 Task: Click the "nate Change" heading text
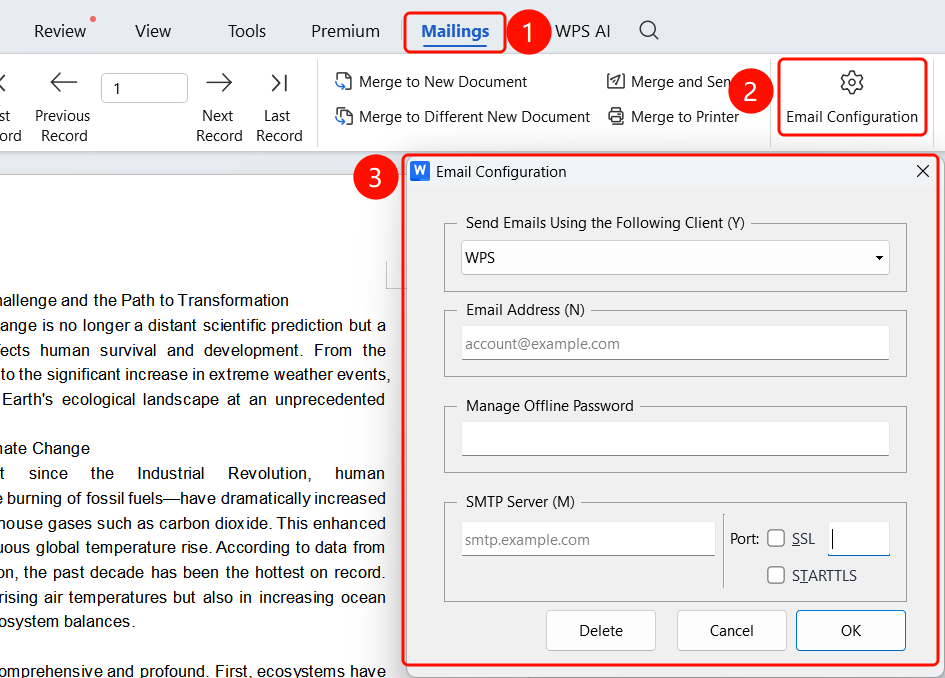pyautogui.click(x=45, y=448)
